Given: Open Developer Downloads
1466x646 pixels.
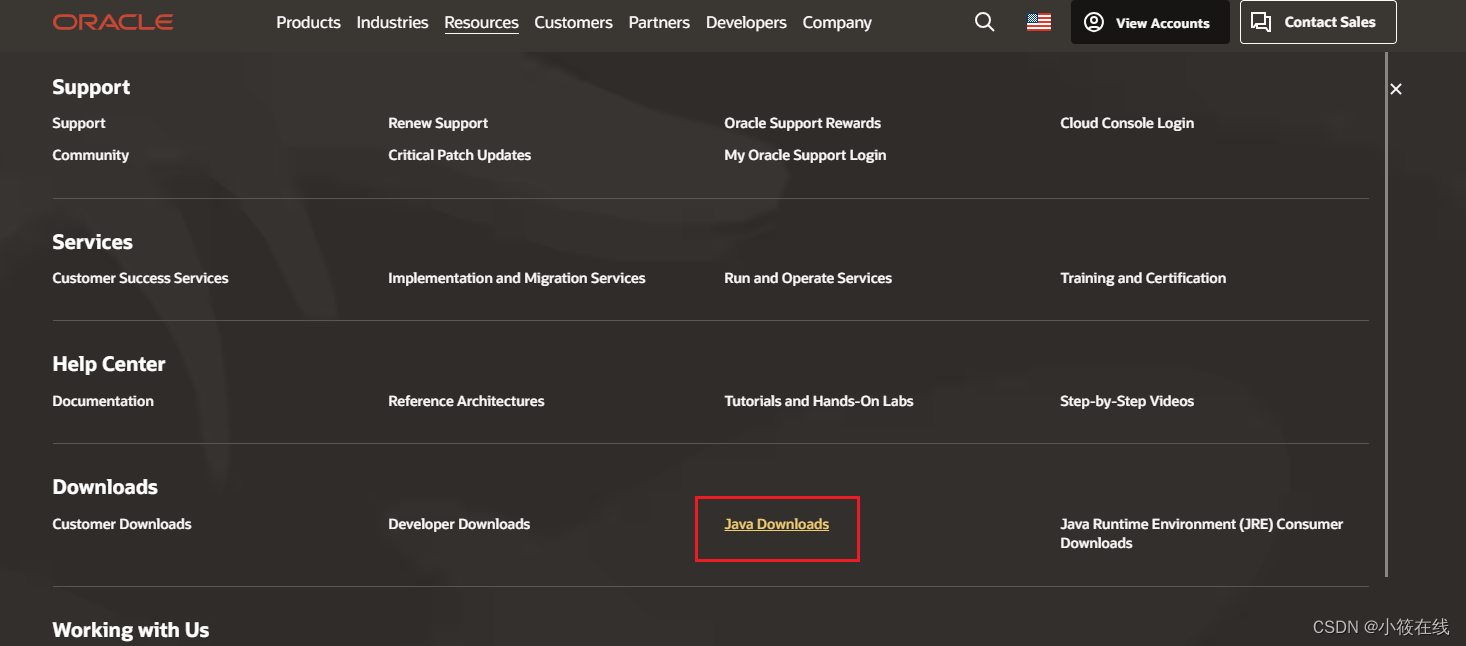Looking at the screenshot, I should 459,523.
